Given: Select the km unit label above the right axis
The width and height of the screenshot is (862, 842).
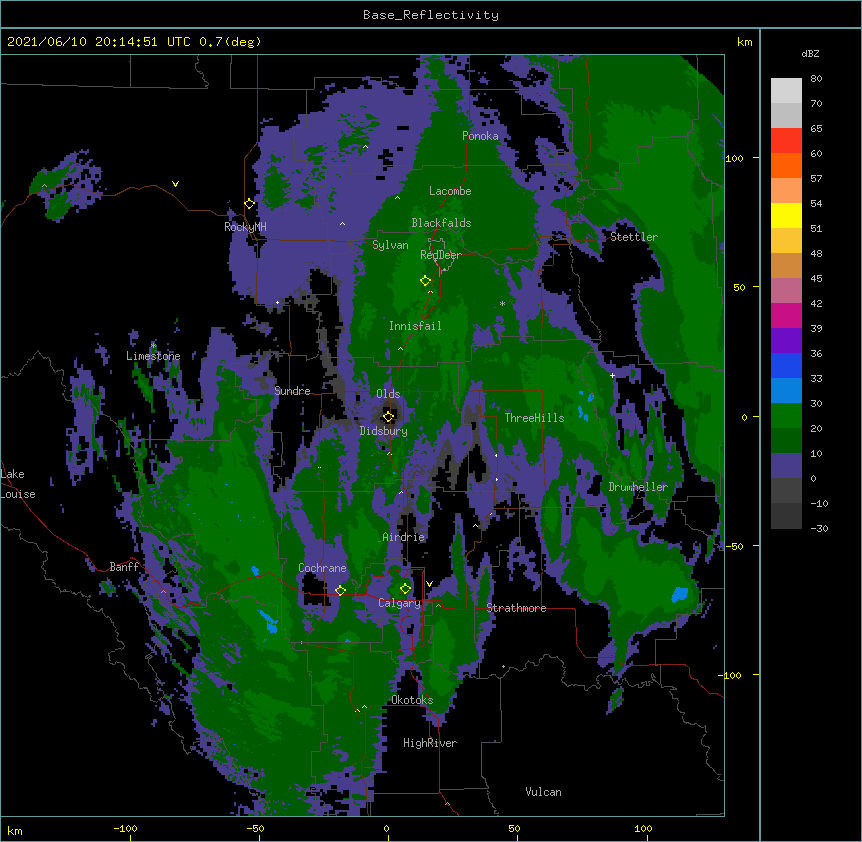Looking at the screenshot, I should point(744,42).
